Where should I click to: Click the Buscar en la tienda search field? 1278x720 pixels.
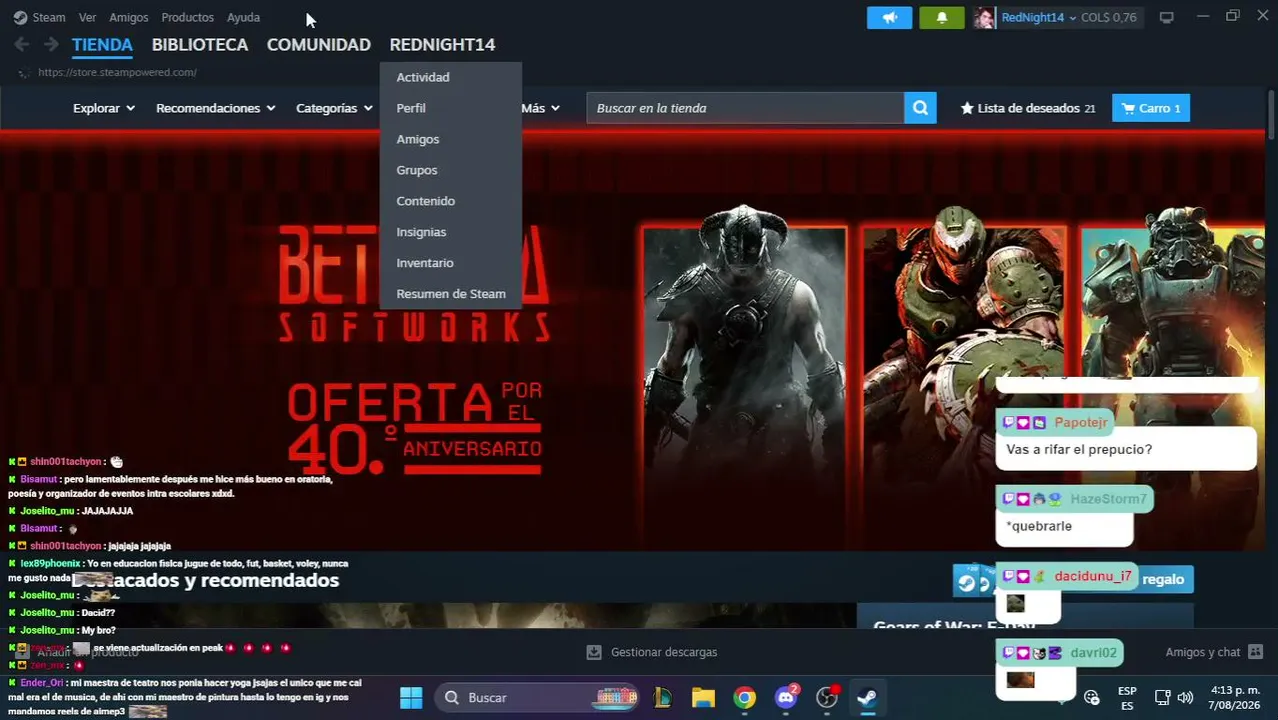(745, 108)
